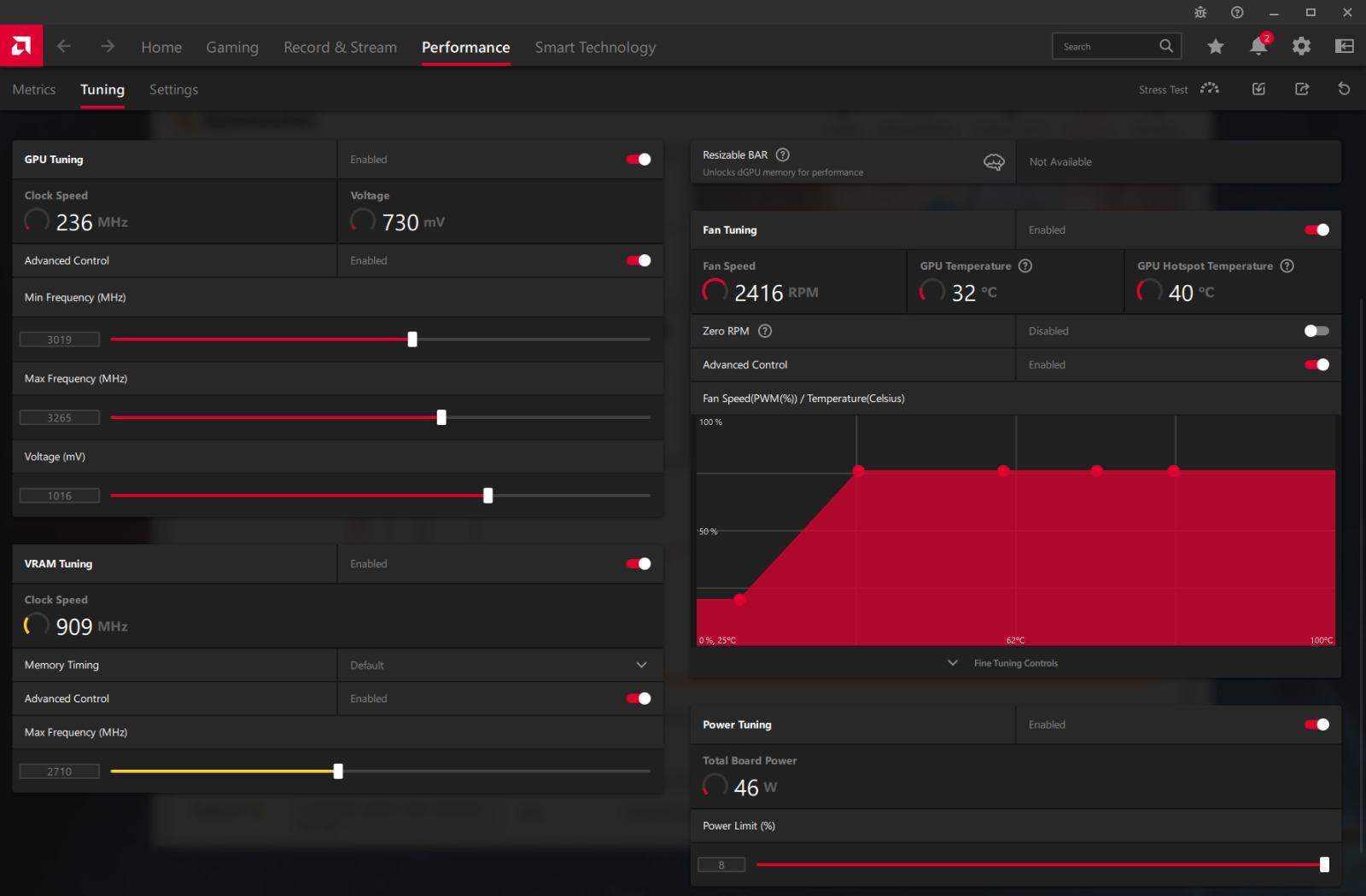Open the Home tab
This screenshot has width=1366, height=896.
tap(161, 47)
